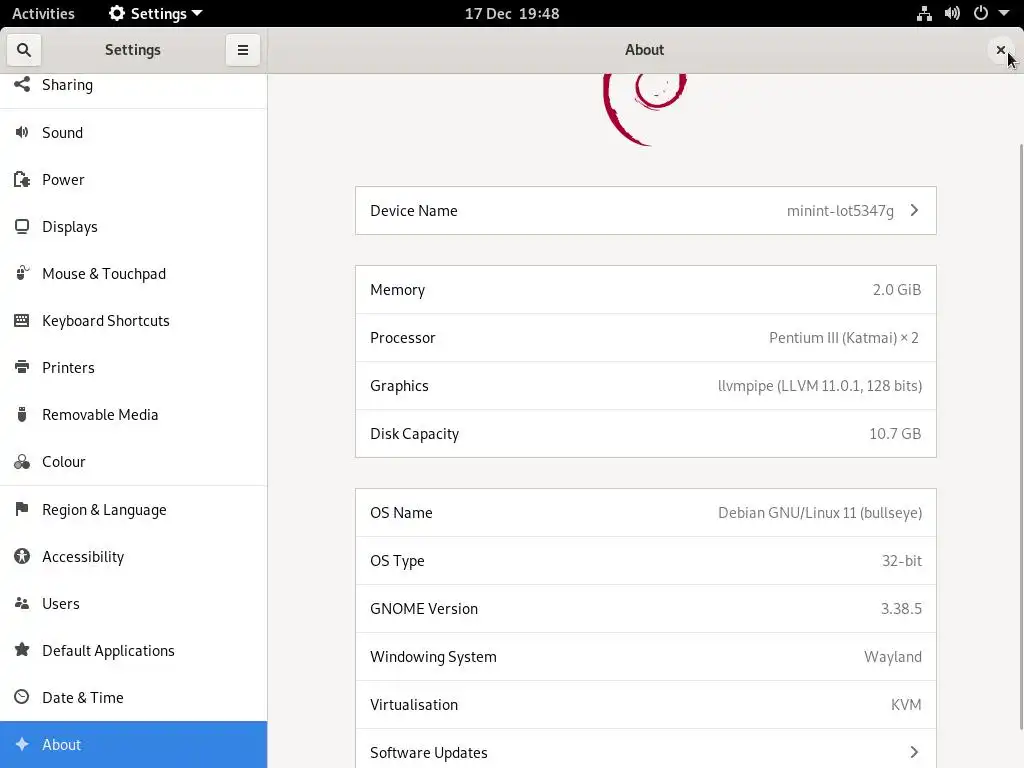Image resolution: width=1024 pixels, height=768 pixels.
Task: Open the system menu dropdown arrow
Action: tap(1004, 12)
